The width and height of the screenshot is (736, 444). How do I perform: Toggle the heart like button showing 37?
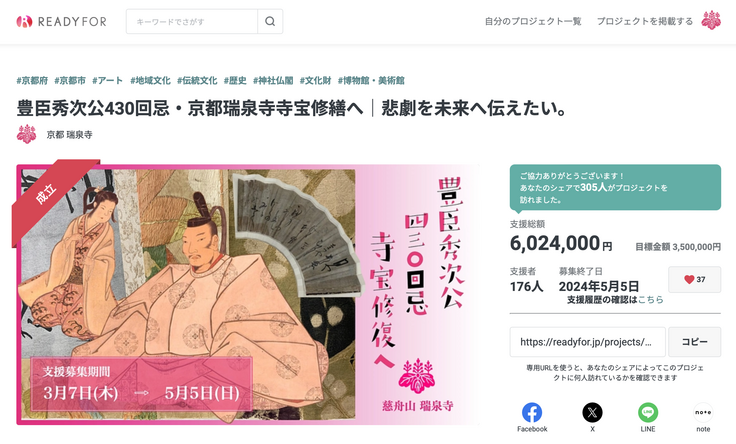tap(694, 280)
